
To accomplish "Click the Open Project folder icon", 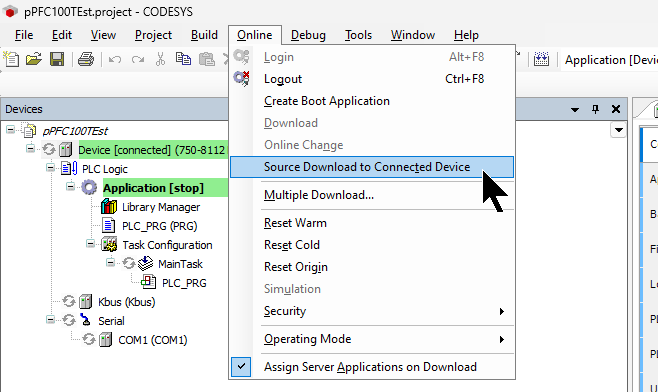I will (34, 59).
